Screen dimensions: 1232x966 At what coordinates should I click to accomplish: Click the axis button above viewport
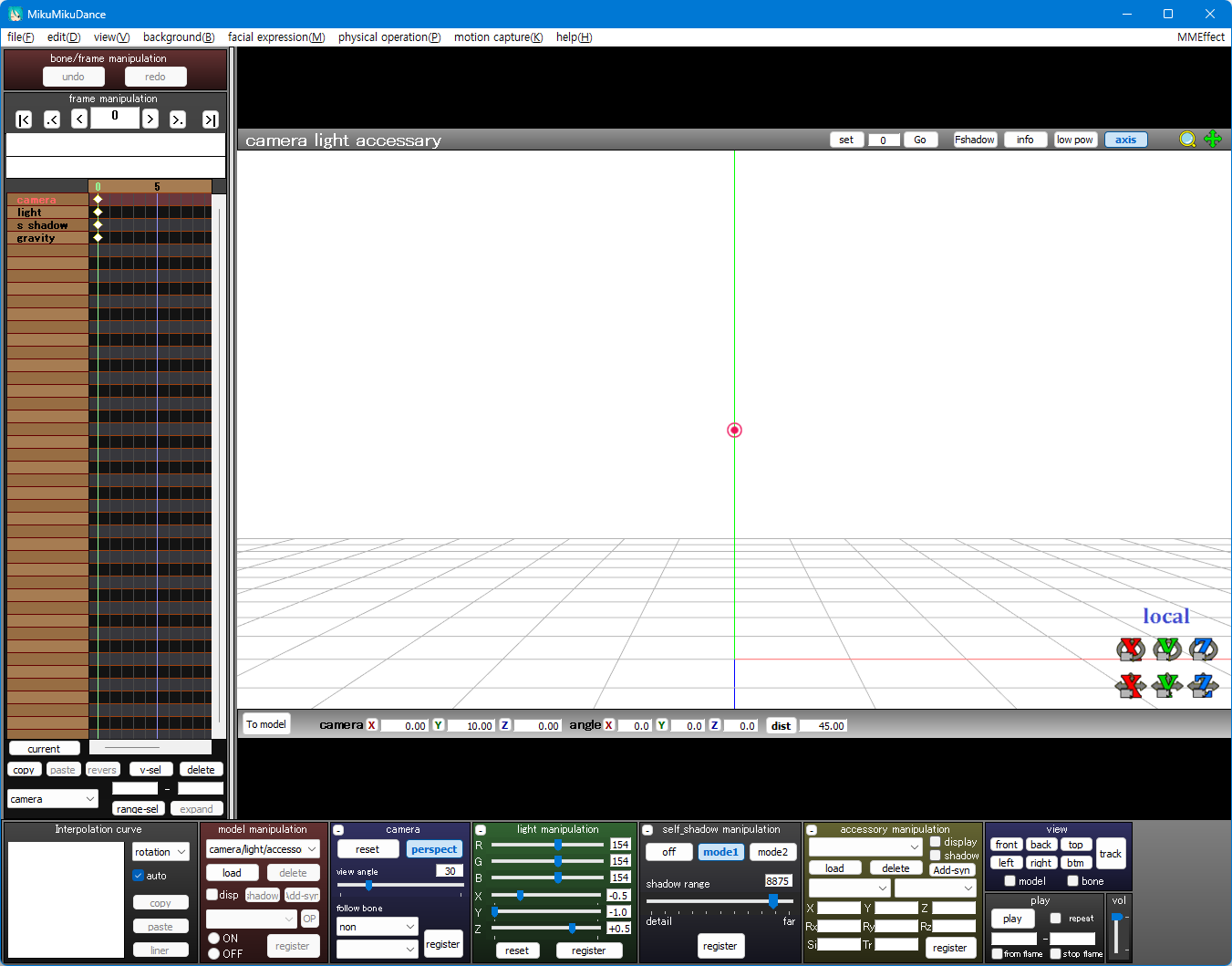(1126, 140)
